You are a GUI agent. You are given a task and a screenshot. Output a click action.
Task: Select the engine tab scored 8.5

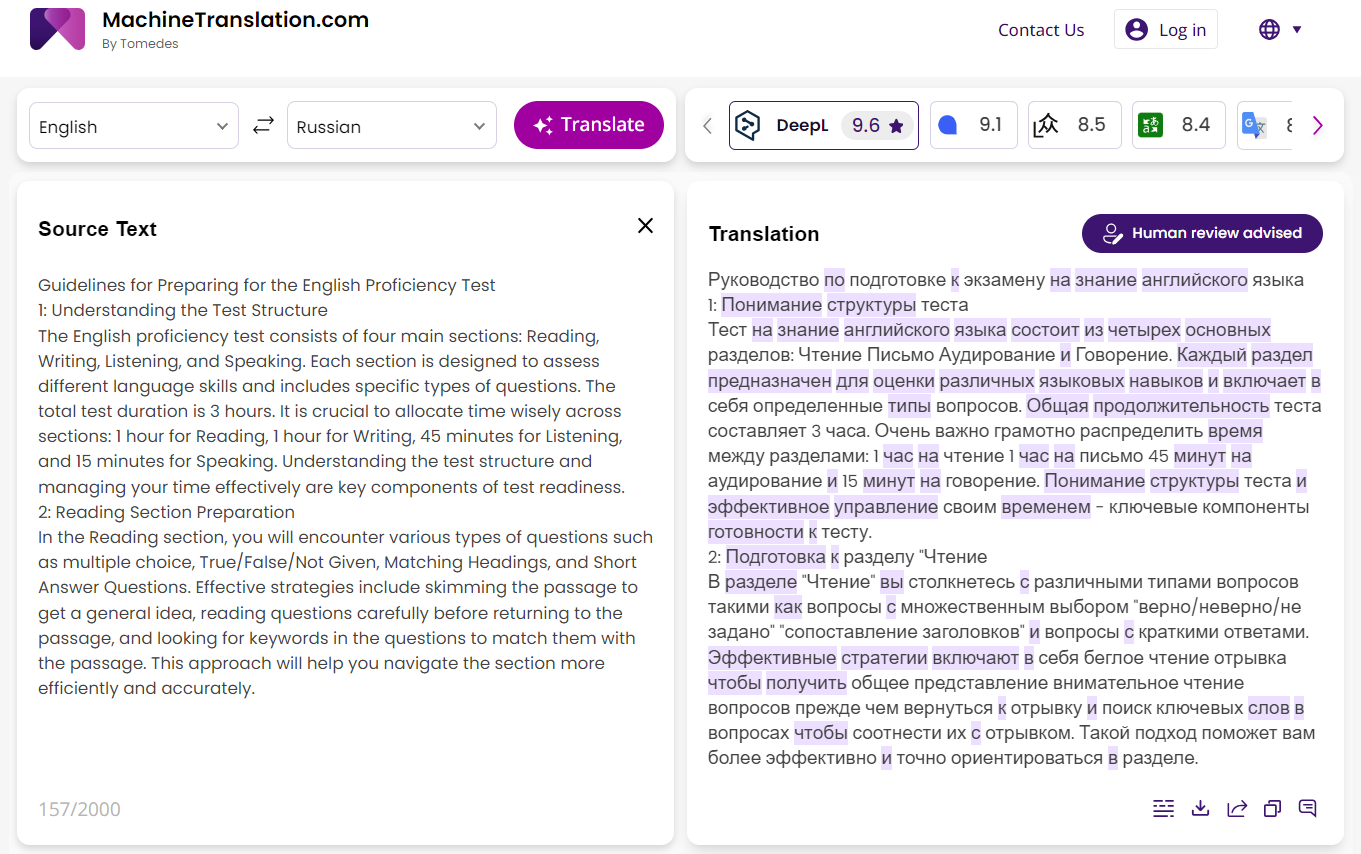coord(1075,125)
